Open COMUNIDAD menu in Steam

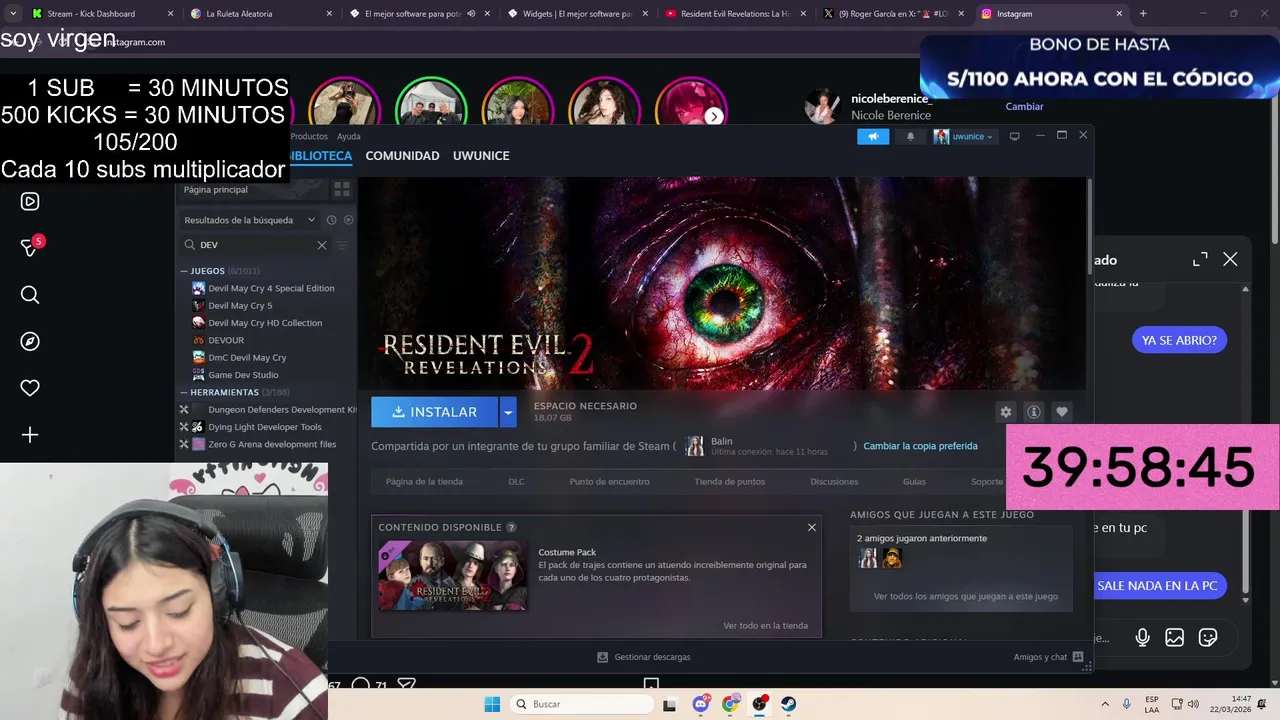(402, 156)
